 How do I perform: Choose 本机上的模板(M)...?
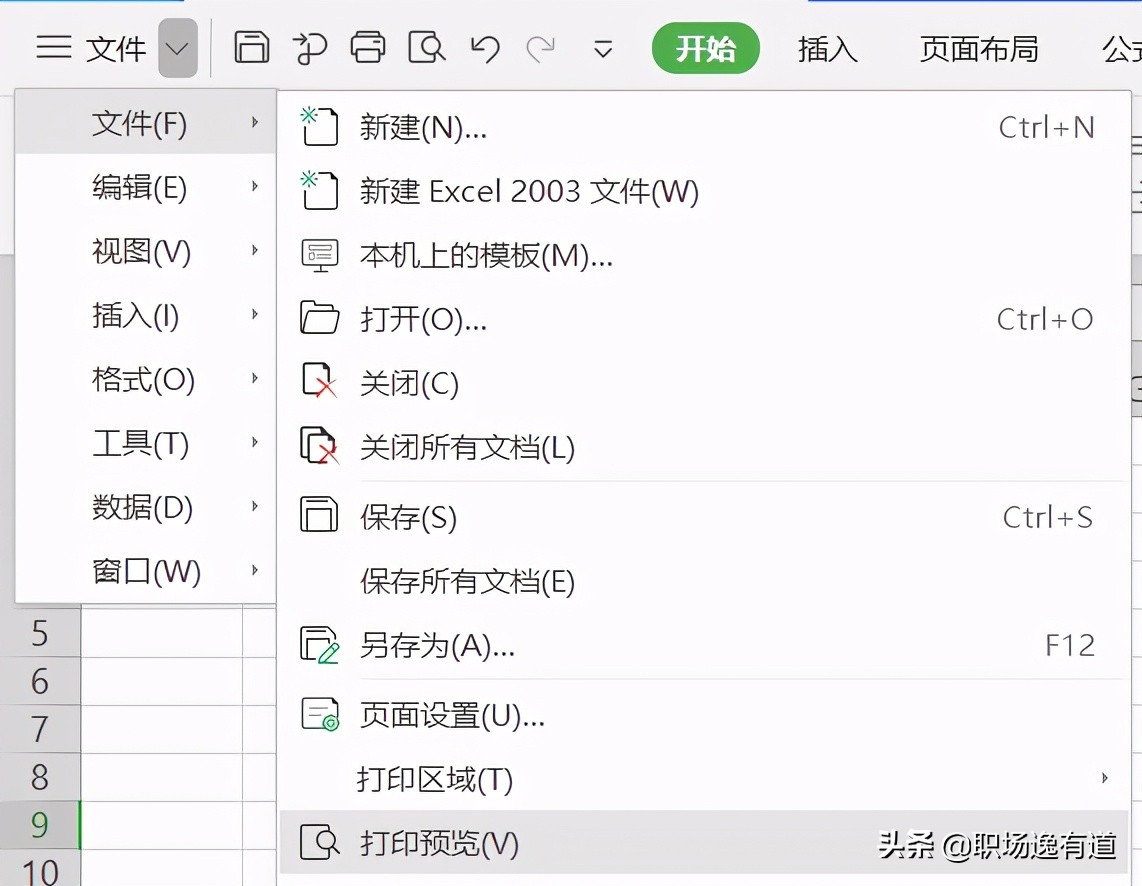[x=704, y=256]
